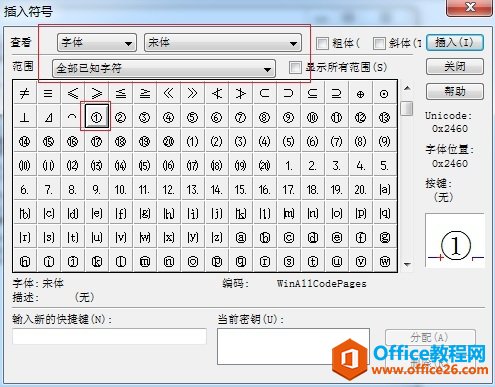
Task: Enable the italic (斜体) checkbox
Action: [379, 43]
